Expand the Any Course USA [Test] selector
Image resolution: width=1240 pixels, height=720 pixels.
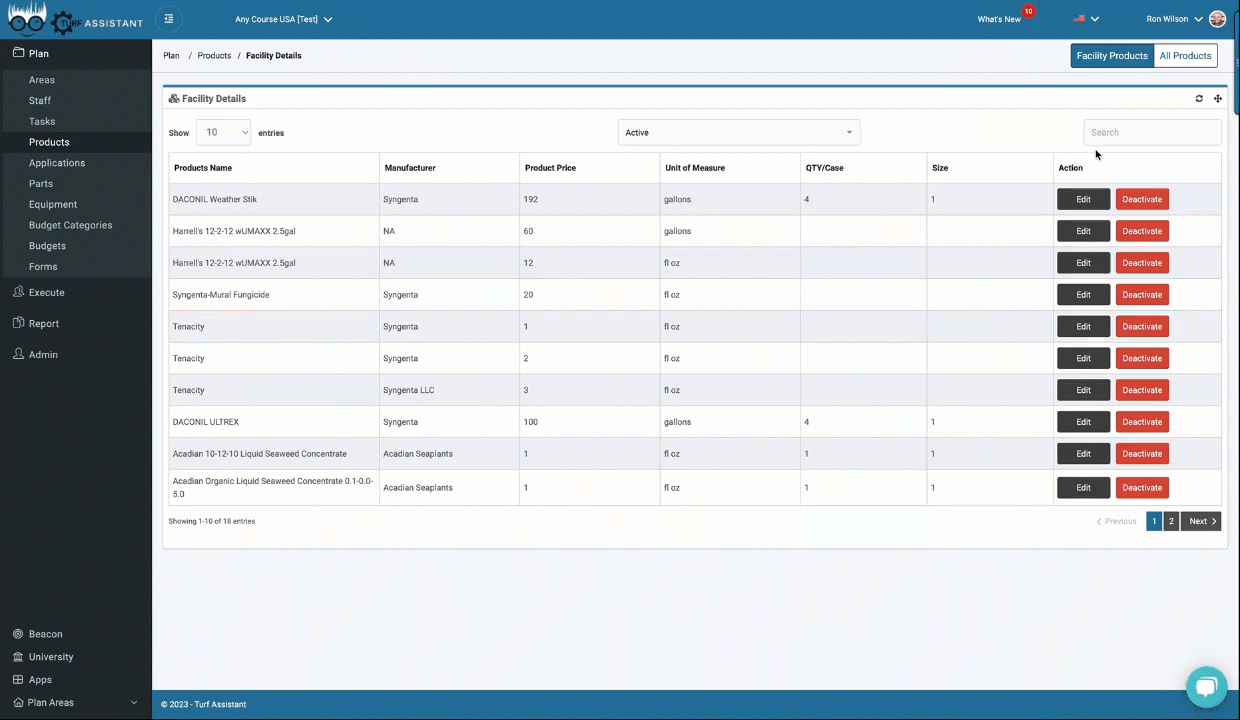(283, 19)
